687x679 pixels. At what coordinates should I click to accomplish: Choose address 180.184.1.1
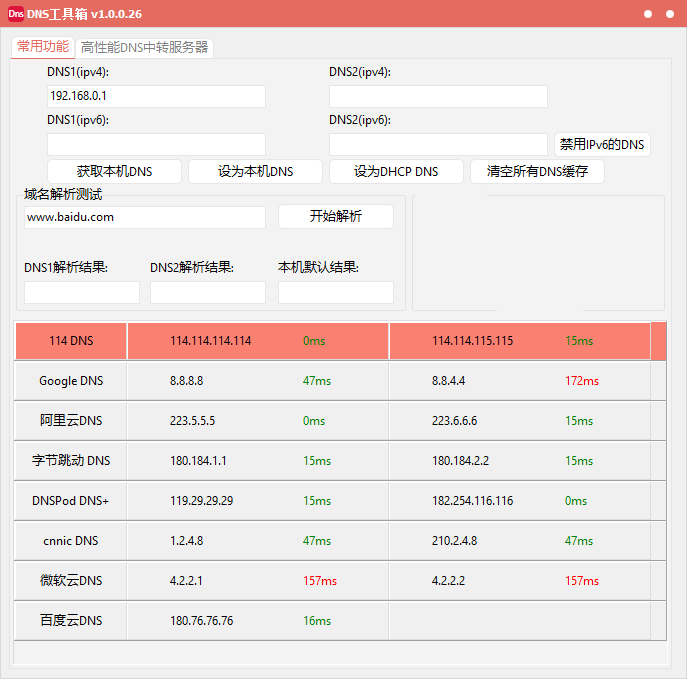coord(198,460)
